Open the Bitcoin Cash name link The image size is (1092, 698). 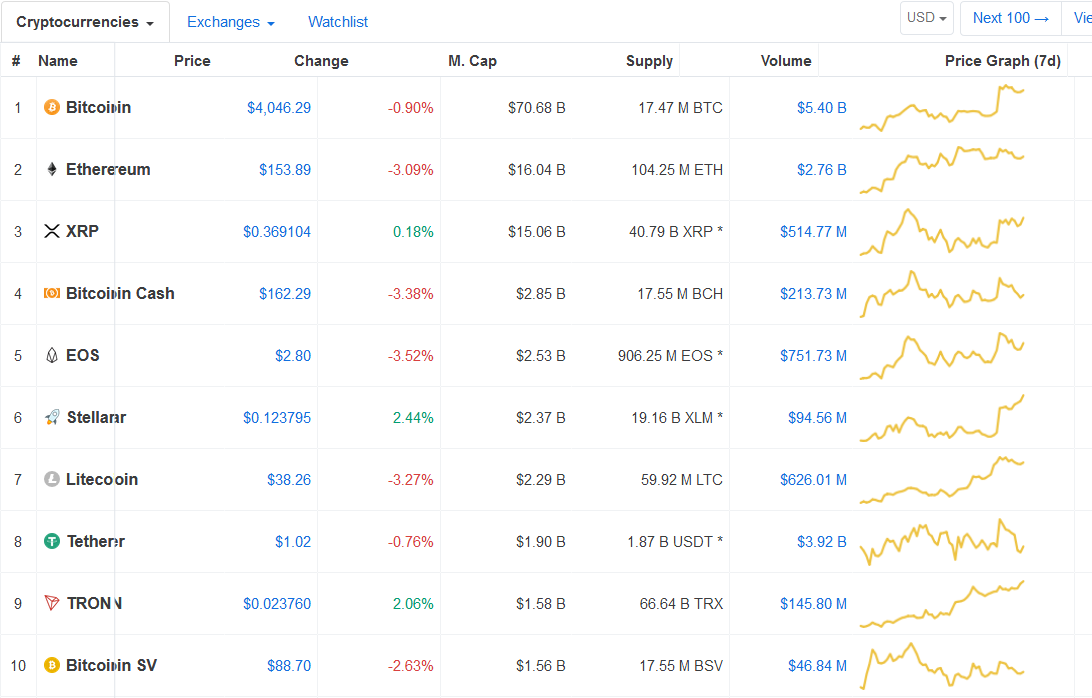pyautogui.click(x=120, y=293)
